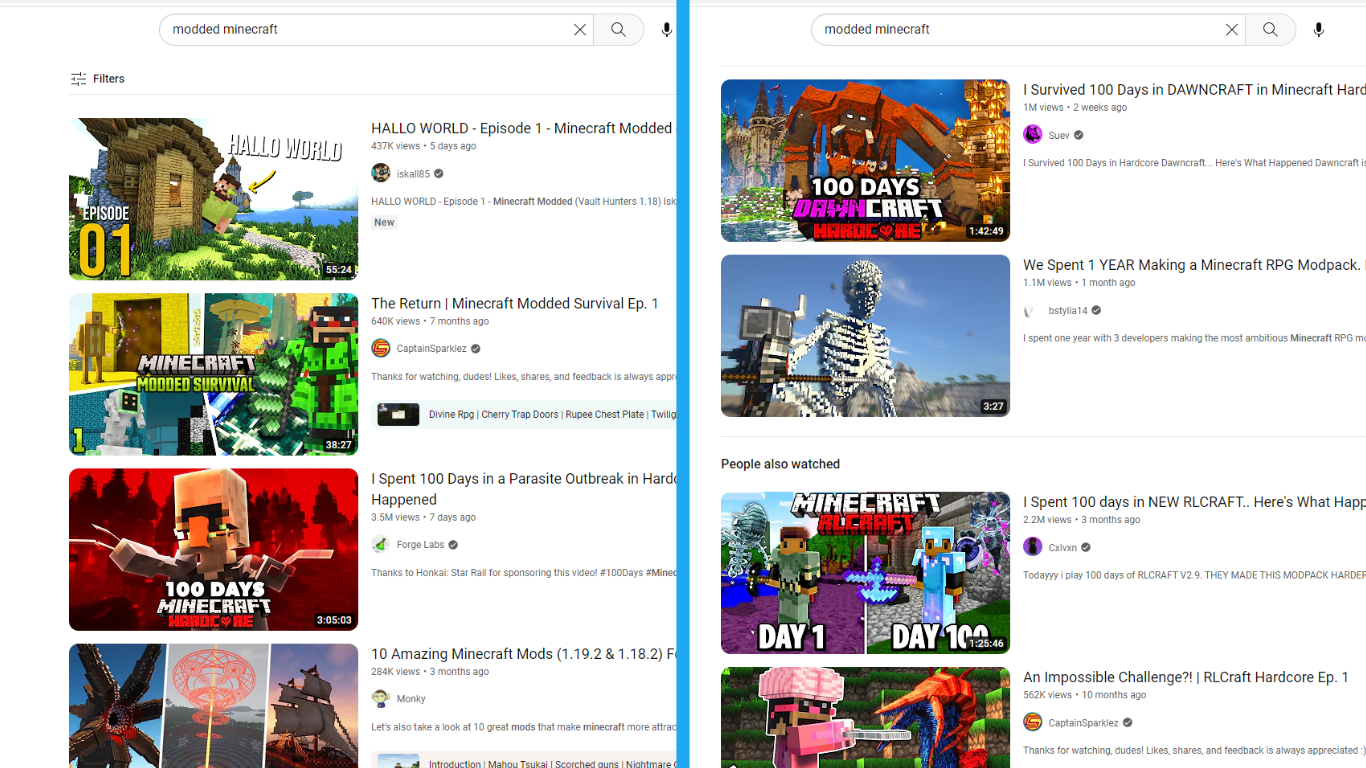Open I Spent 100 days in NEW RLCRAFT title
The image size is (1366, 768).
pyautogui.click(x=1194, y=502)
